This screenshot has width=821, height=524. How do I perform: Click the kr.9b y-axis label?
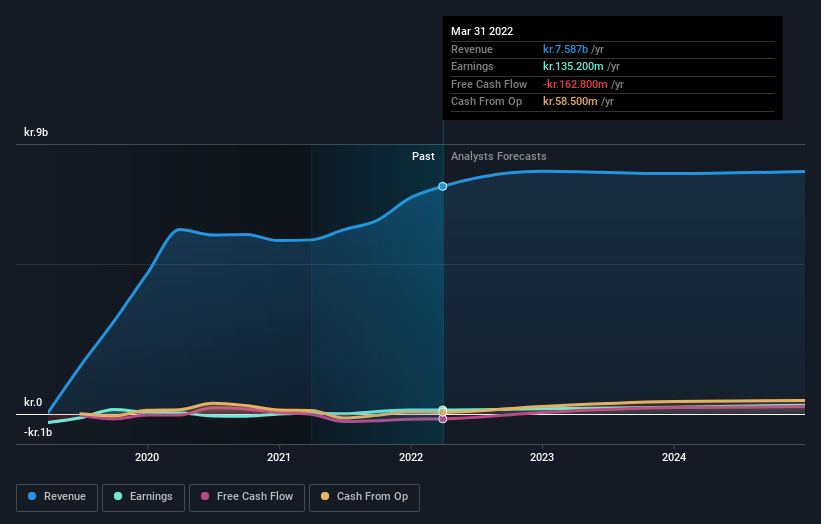point(36,132)
